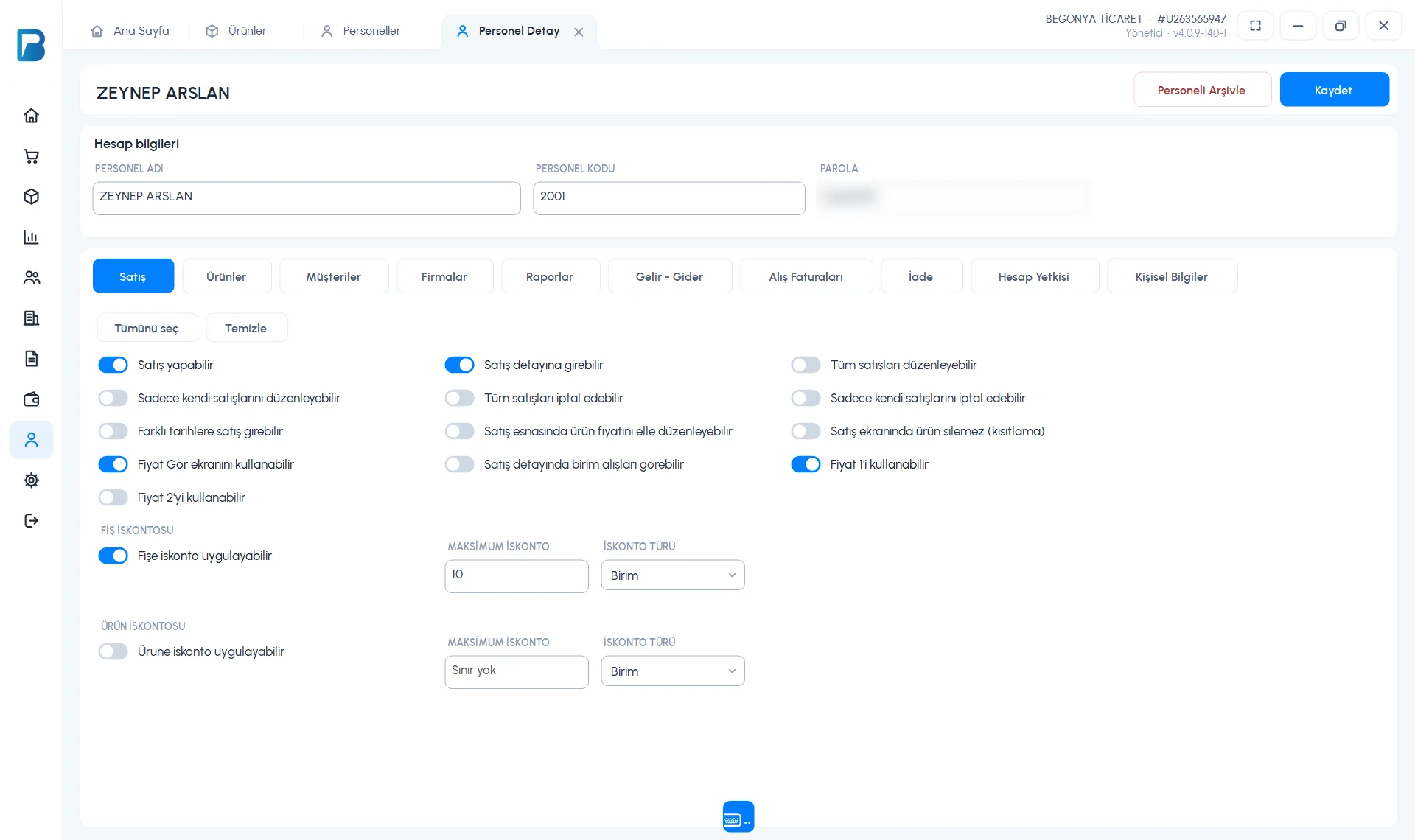Open the wallet icon in sidebar
The image size is (1415, 840).
tap(31, 399)
